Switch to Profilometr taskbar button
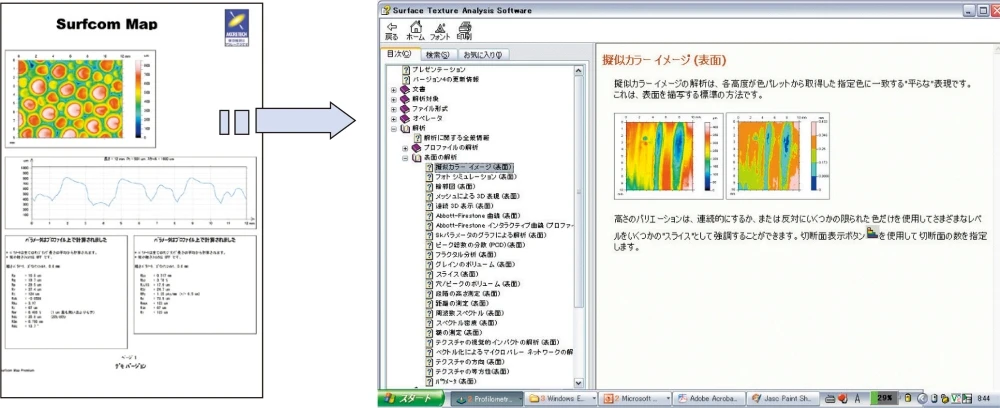This screenshot has height=408, width=1000. pos(487,398)
